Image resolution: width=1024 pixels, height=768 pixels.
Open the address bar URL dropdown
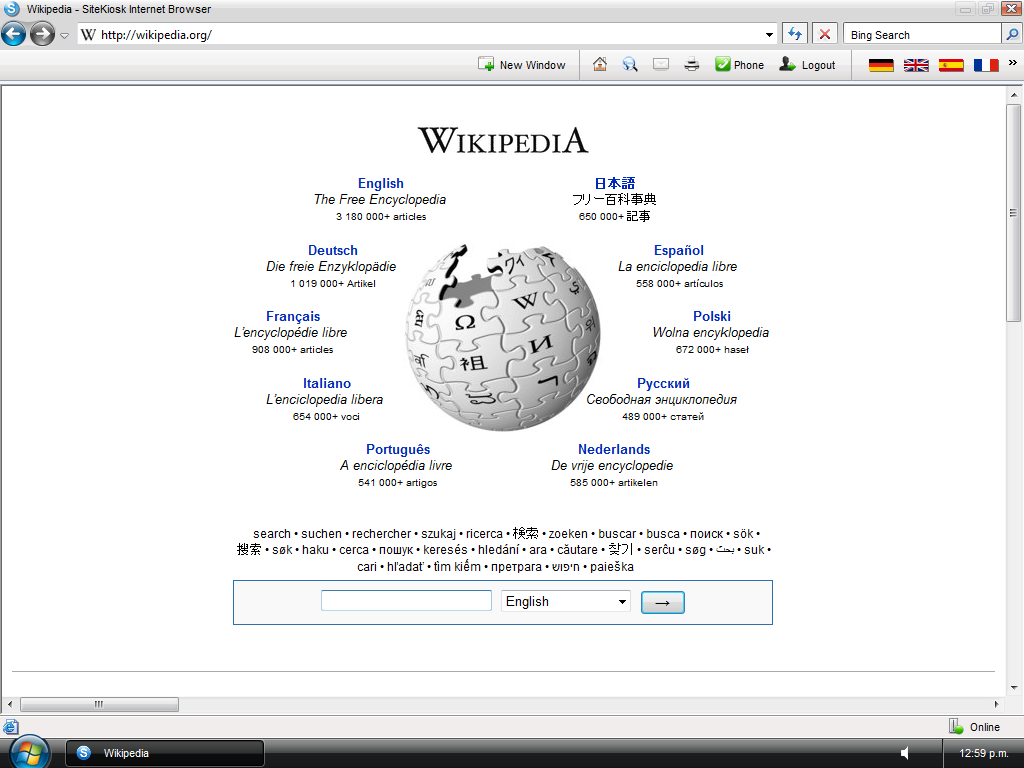coord(769,34)
